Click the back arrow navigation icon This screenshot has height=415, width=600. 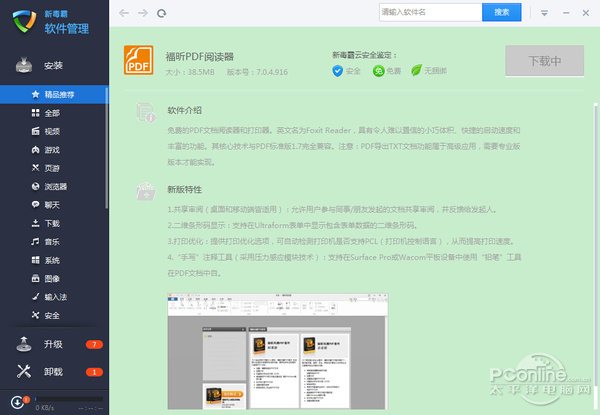pos(124,13)
